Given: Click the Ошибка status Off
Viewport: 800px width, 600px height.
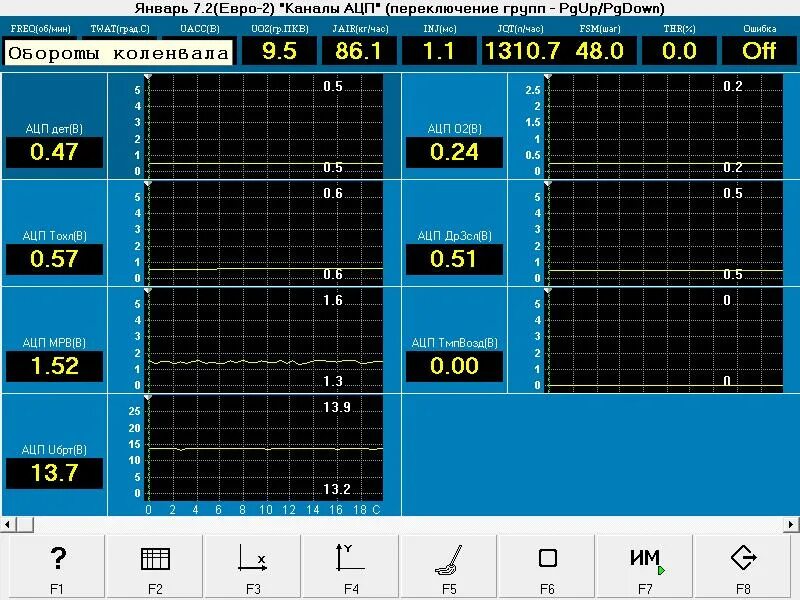Looking at the screenshot, I should (x=759, y=51).
